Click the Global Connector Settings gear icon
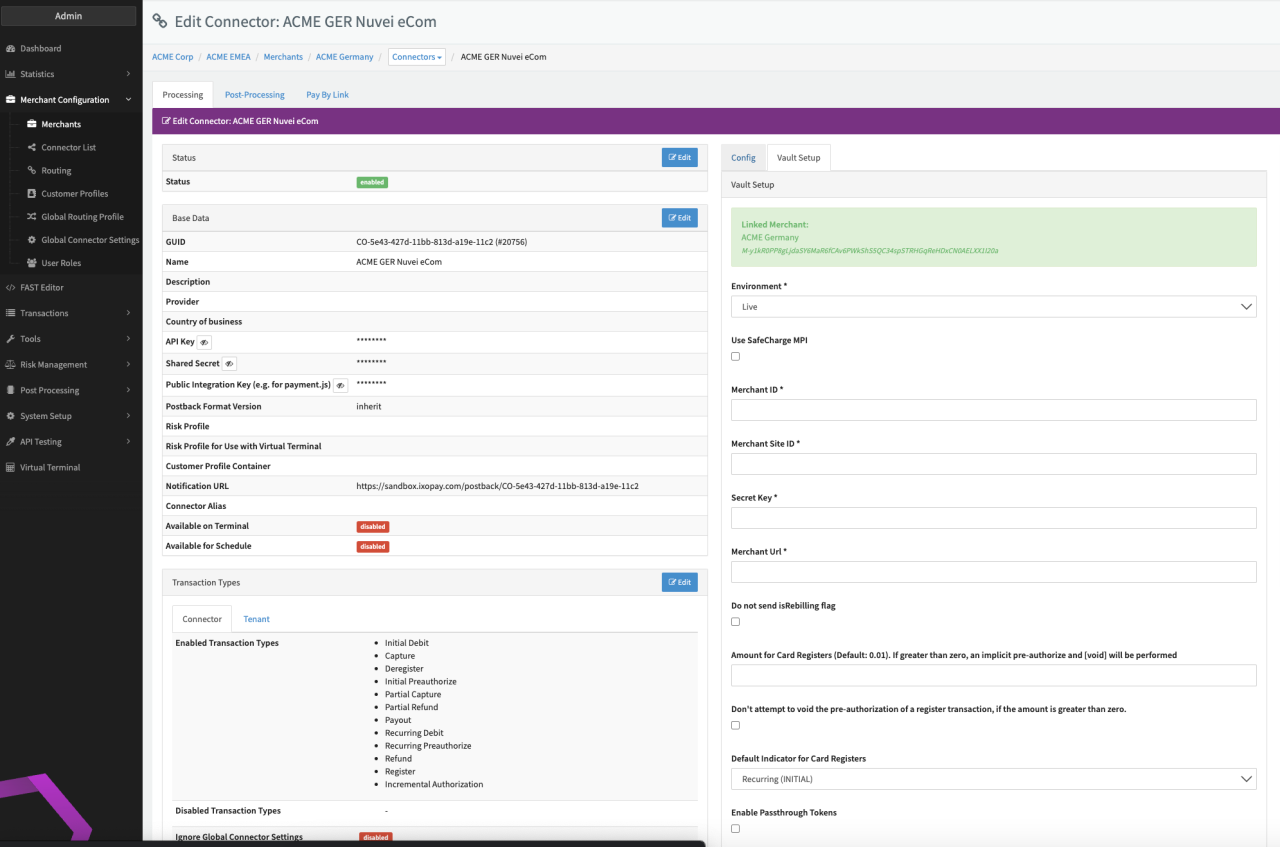Image resolution: width=1280 pixels, height=847 pixels. pyautogui.click(x=31, y=240)
